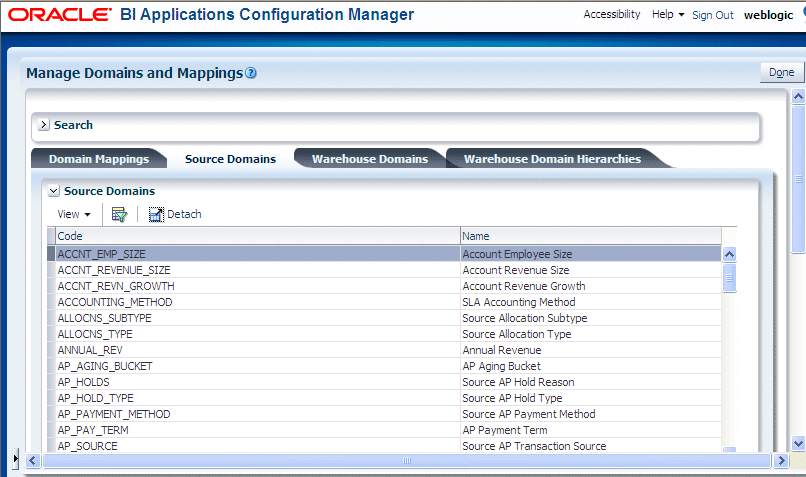Click the Detach table icon

[156, 214]
